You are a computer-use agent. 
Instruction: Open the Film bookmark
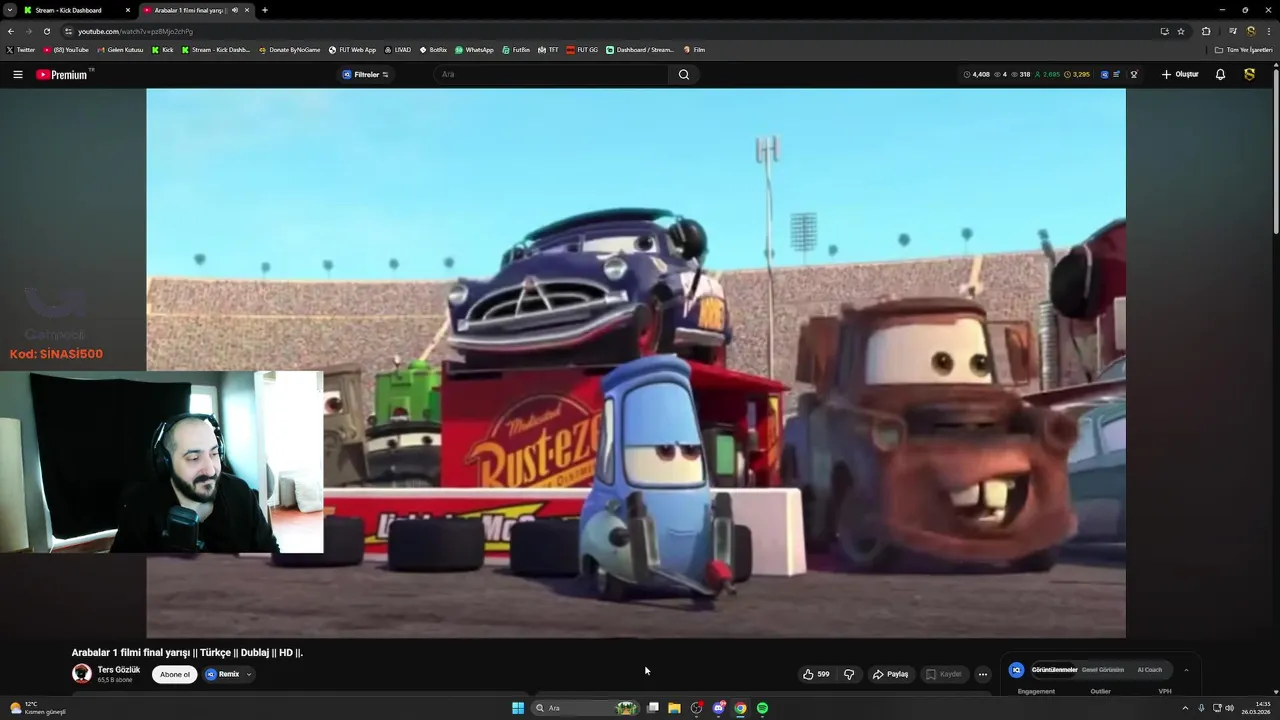(x=694, y=49)
